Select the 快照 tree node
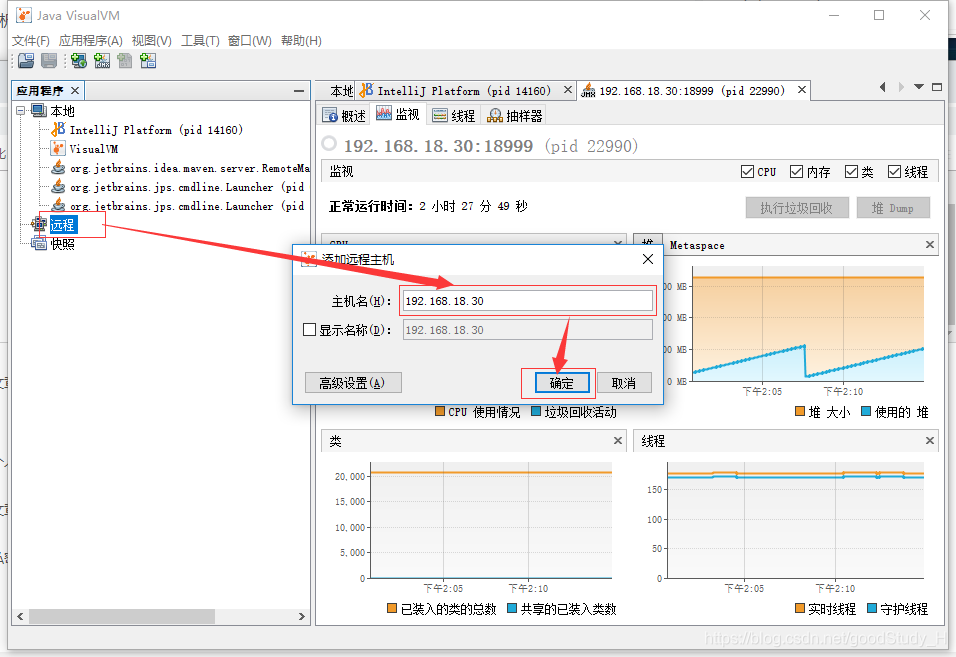The height and width of the screenshot is (657, 956). [63, 244]
